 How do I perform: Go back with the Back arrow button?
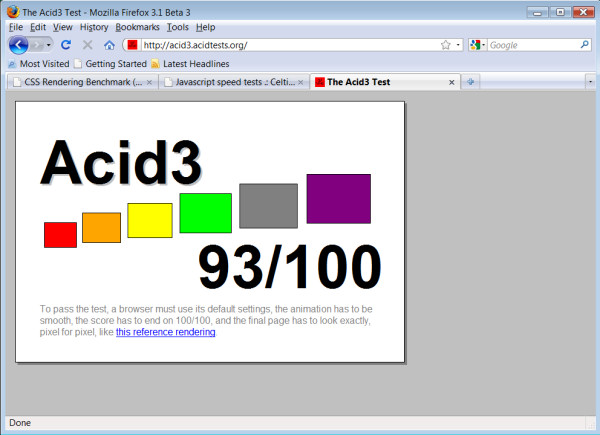[x=18, y=45]
